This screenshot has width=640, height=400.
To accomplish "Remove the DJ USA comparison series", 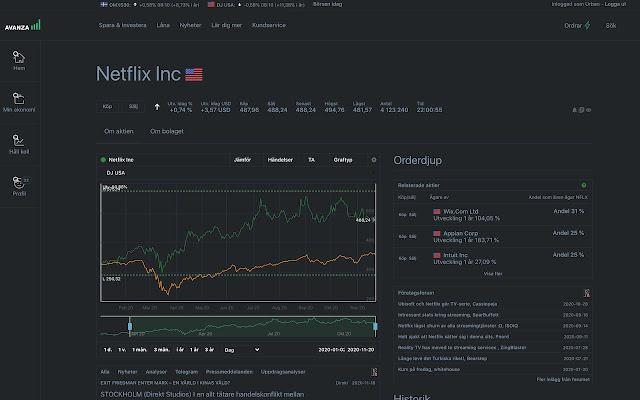I will point(373,173).
